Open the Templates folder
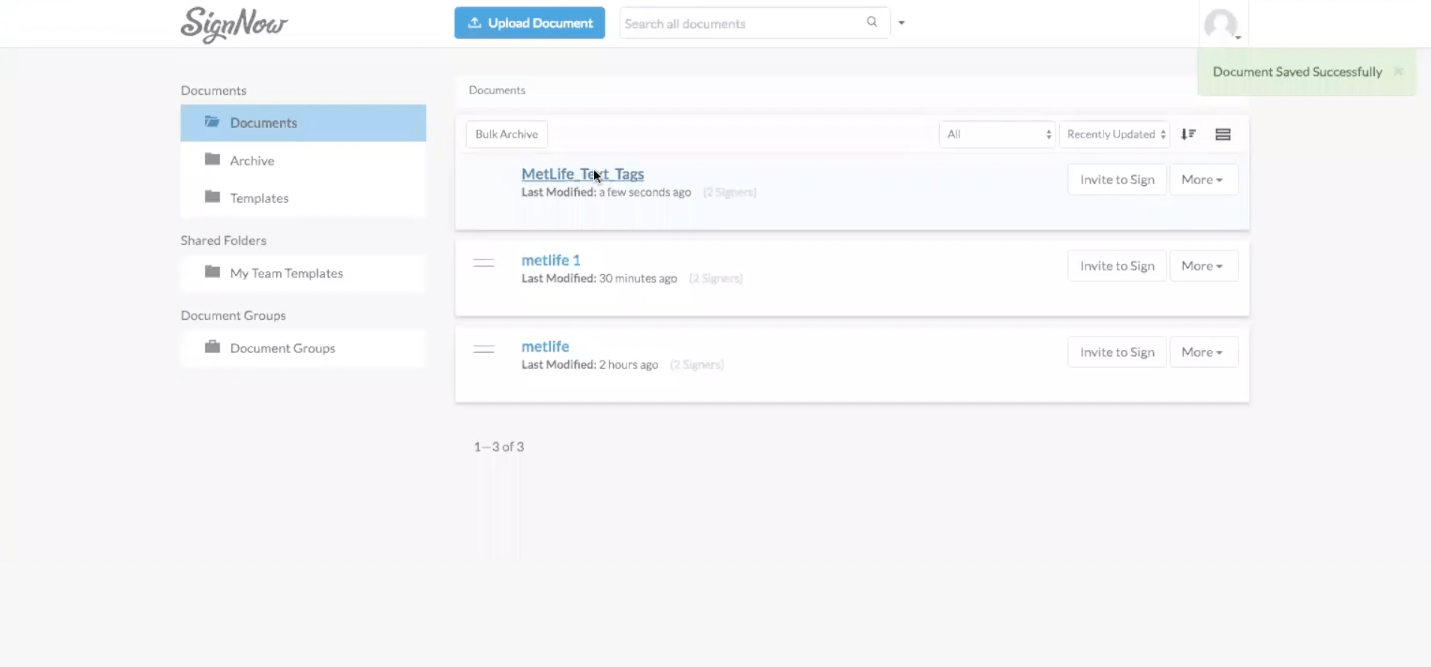The image size is (1431, 667). point(259,198)
